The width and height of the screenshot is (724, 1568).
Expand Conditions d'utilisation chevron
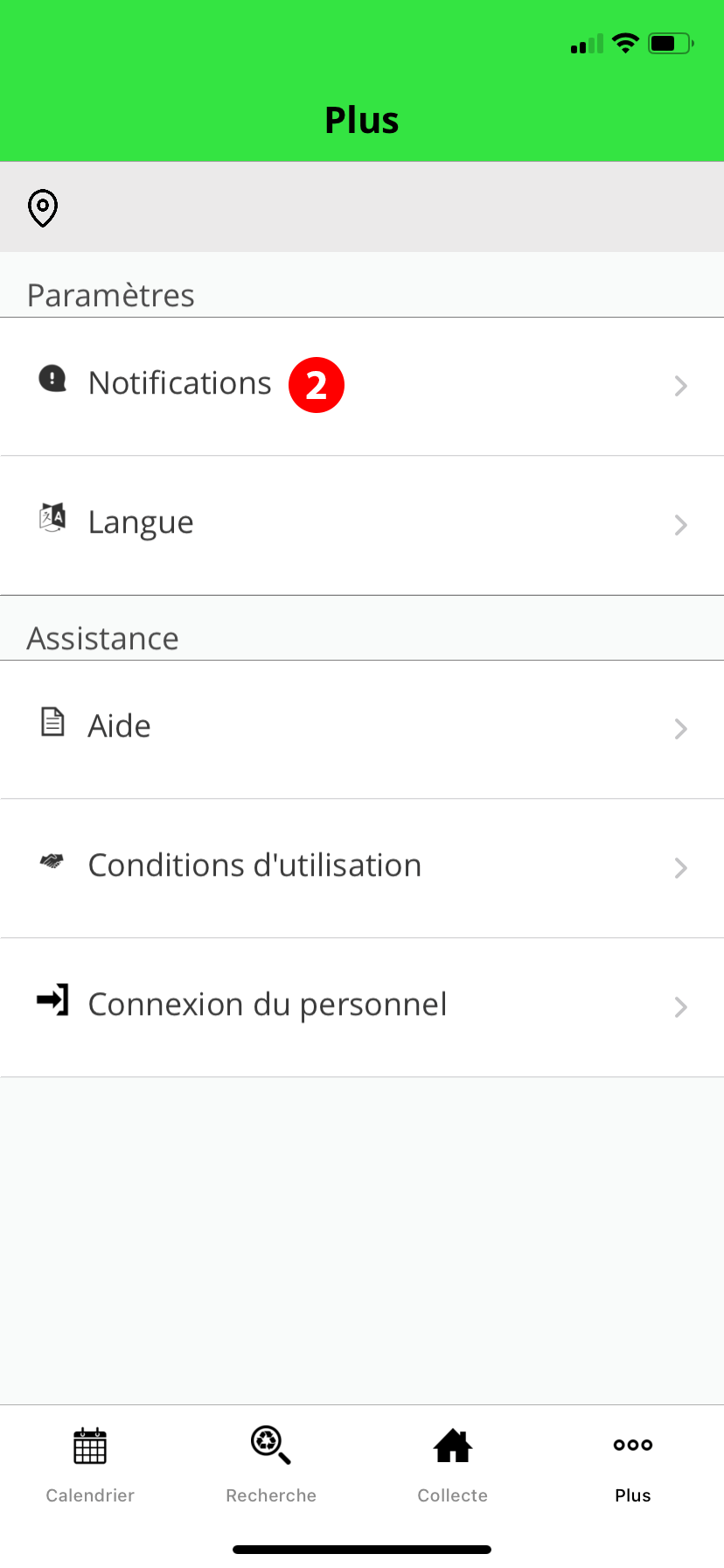click(x=681, y=868)
